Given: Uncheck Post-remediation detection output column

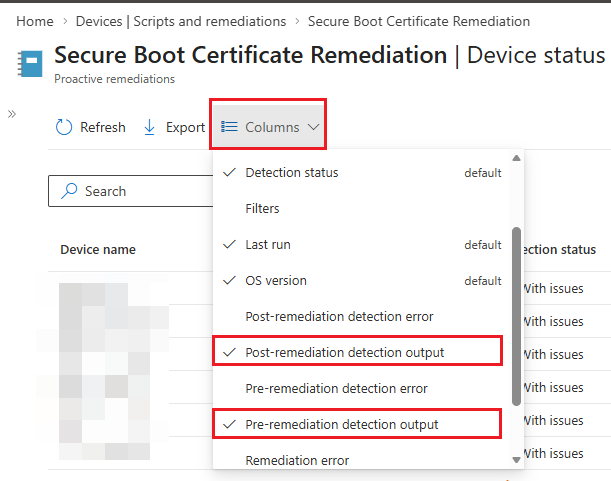Looking at the screenshot, I should (x=344, y=353).
